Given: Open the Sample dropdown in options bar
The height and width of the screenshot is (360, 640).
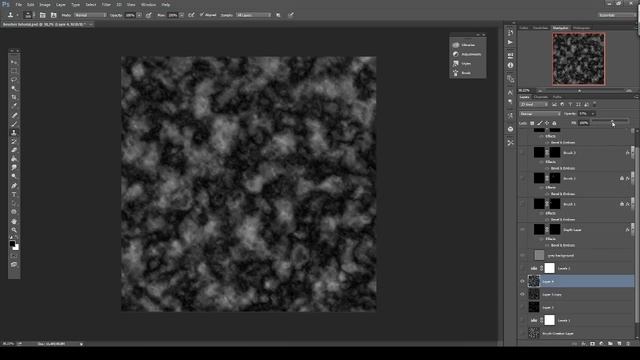Looking at the screenshot, I should [x=253, y=15].
